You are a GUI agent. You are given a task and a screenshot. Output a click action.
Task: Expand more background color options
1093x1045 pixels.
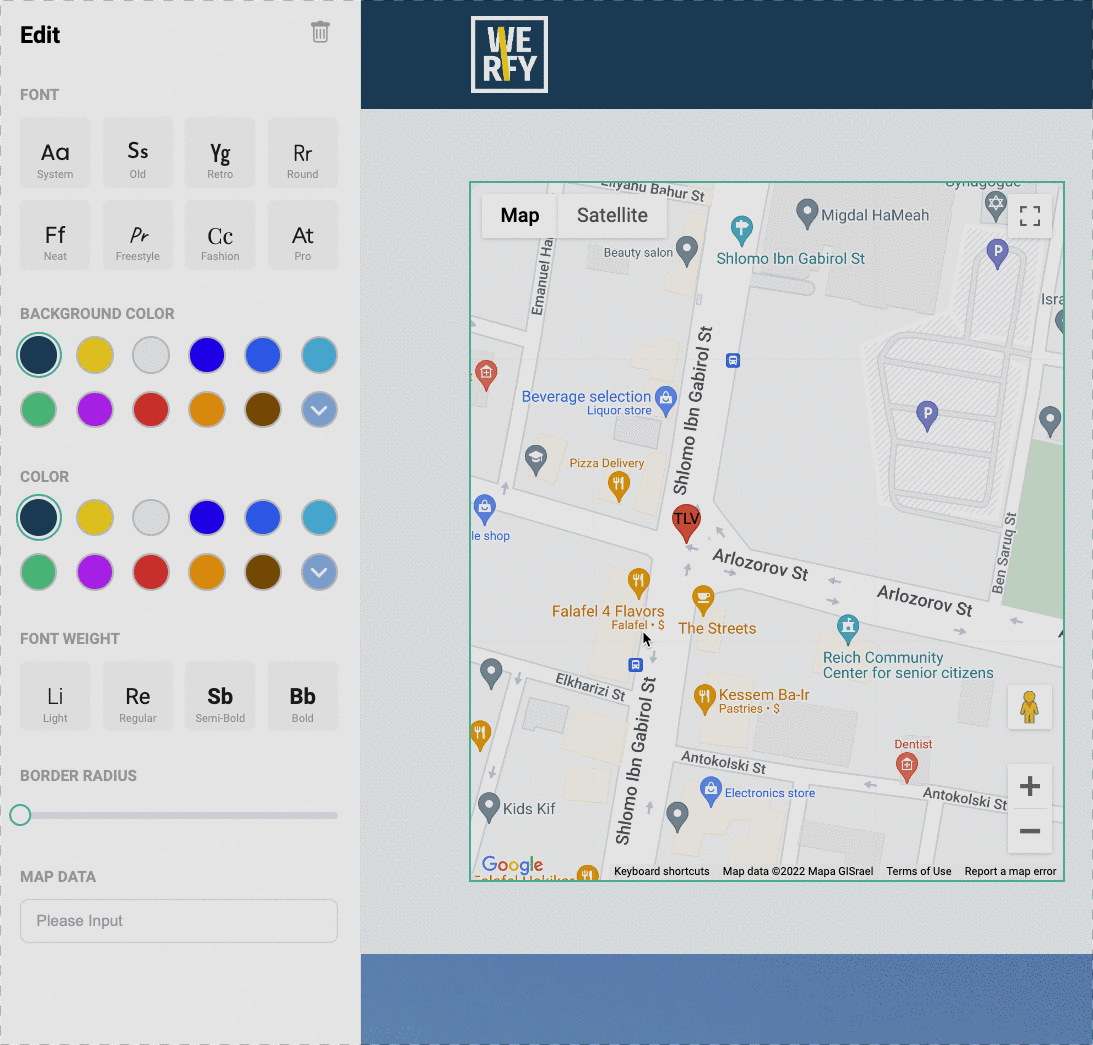pyautogui.click(x=319, y=410)
